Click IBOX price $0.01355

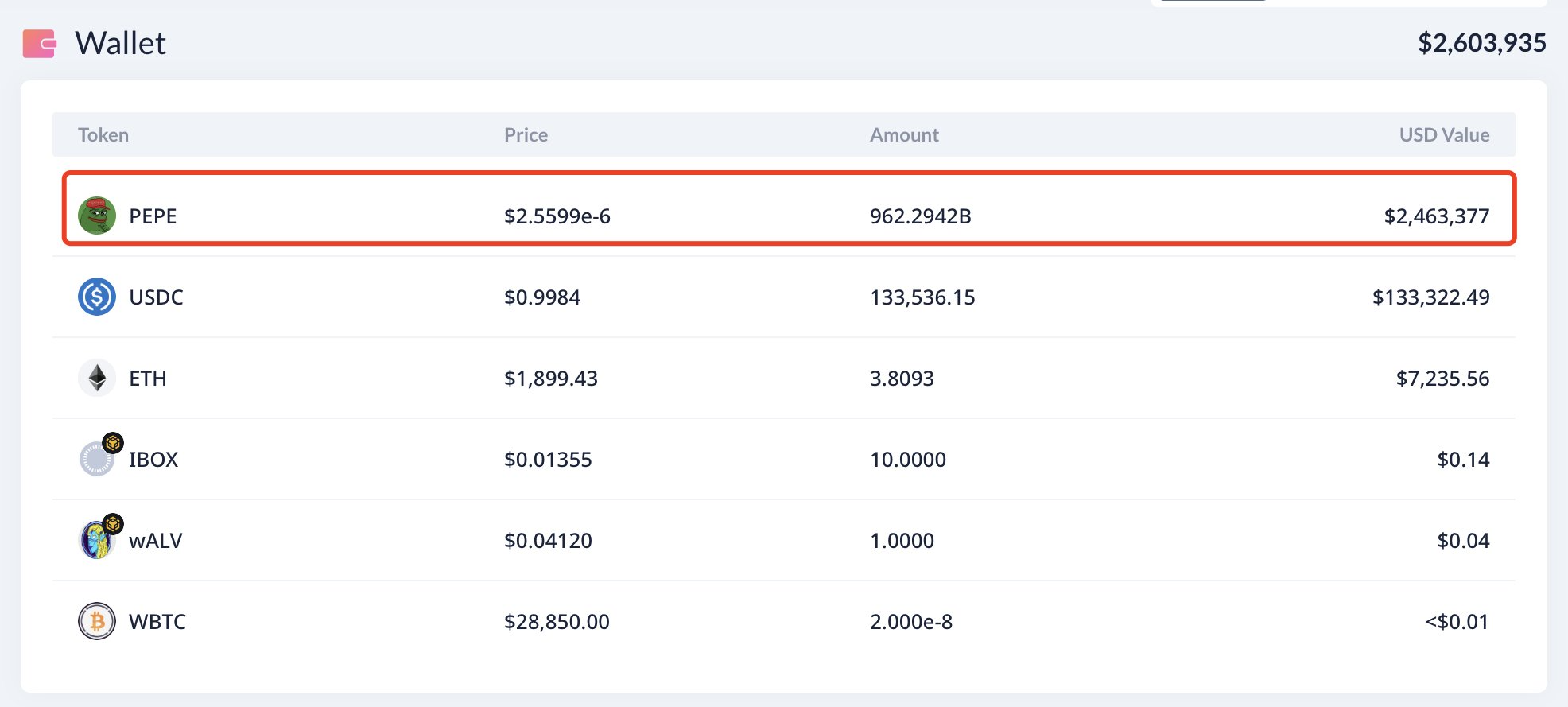click(548, 460)
